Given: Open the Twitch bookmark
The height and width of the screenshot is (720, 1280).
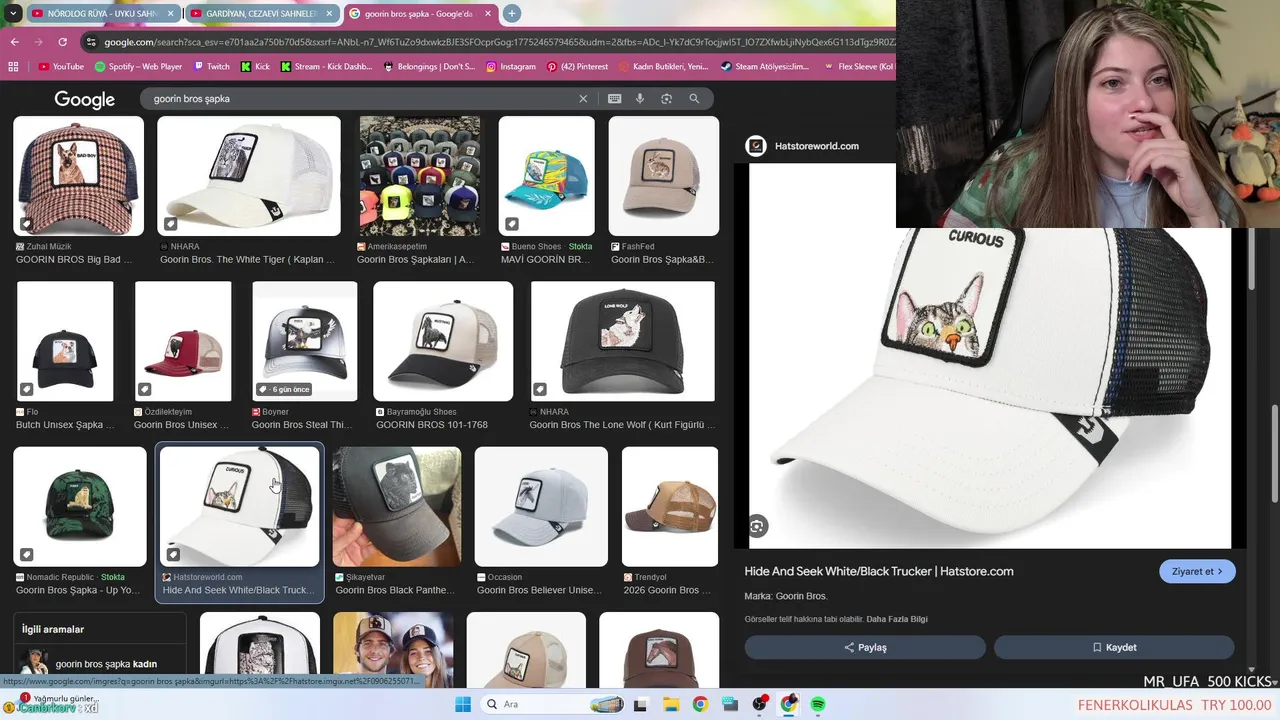Looking at the screenshot, I should [x=211, y=67].
